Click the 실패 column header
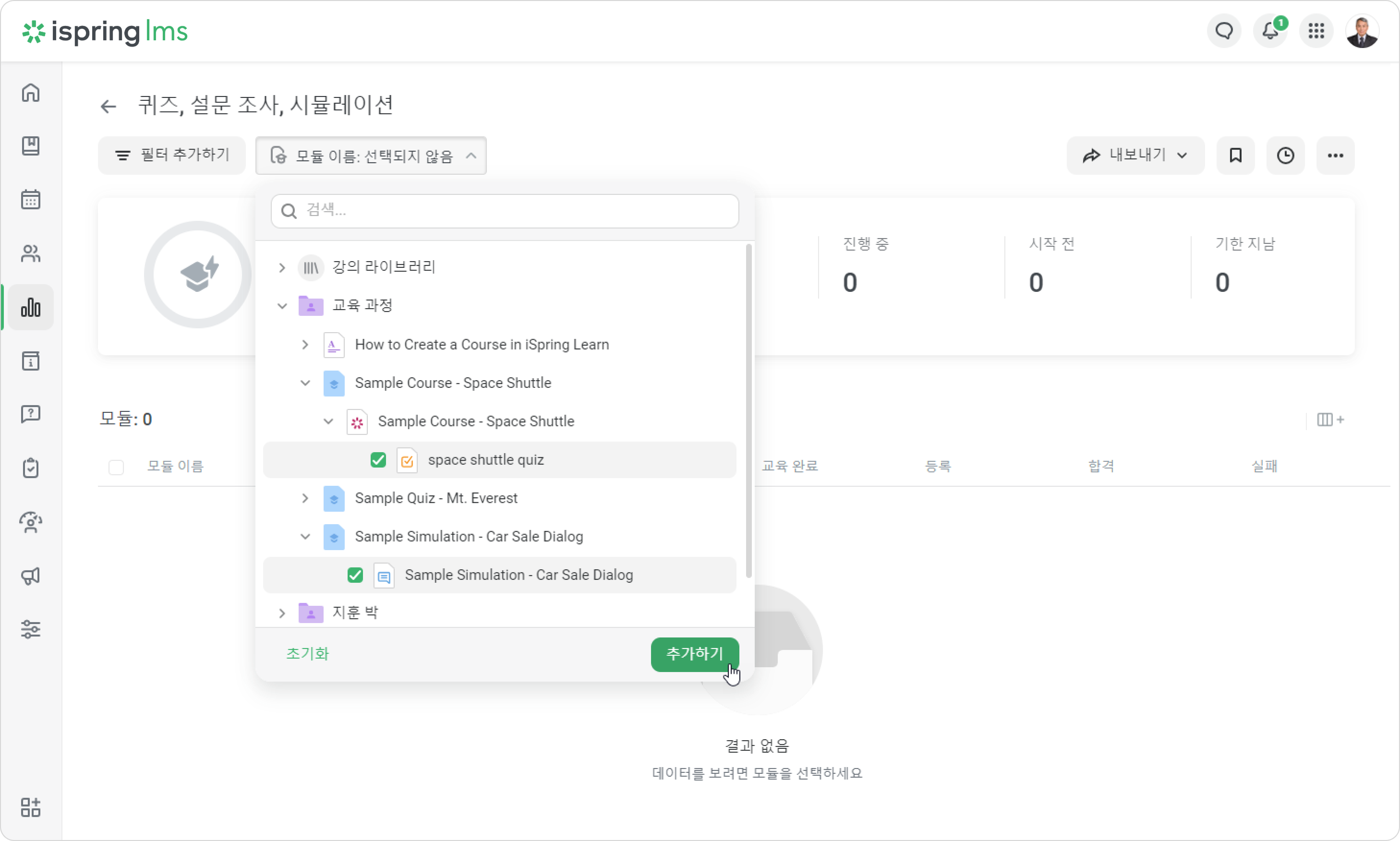This screenshot has width=1400, height=841. click(1265, 466)
